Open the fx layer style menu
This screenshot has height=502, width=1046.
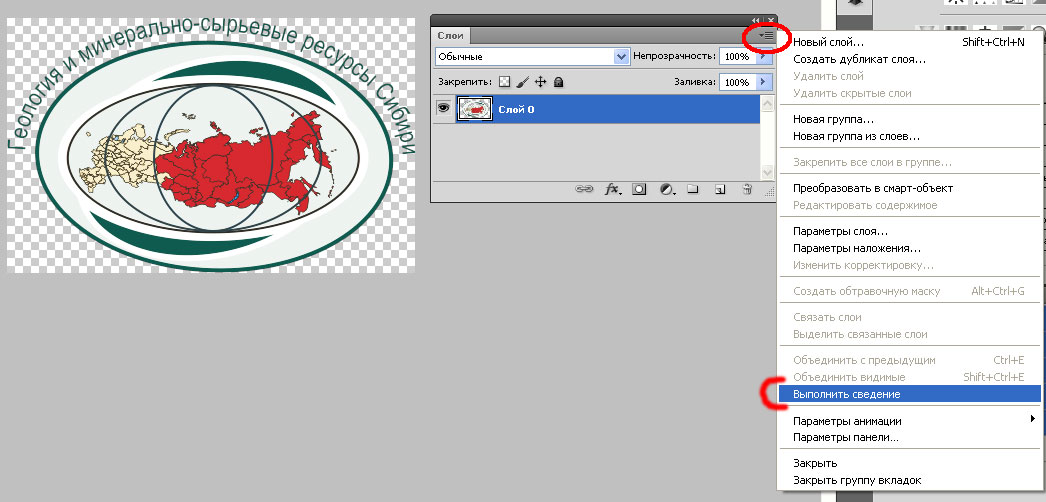(x=612, y=189)
